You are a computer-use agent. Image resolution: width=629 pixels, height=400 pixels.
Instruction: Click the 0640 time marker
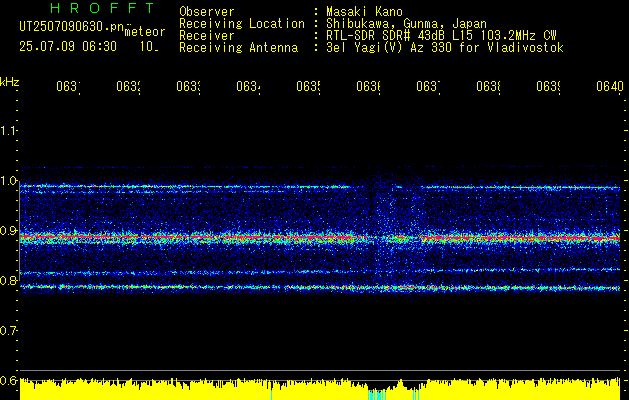pos(610,86)
